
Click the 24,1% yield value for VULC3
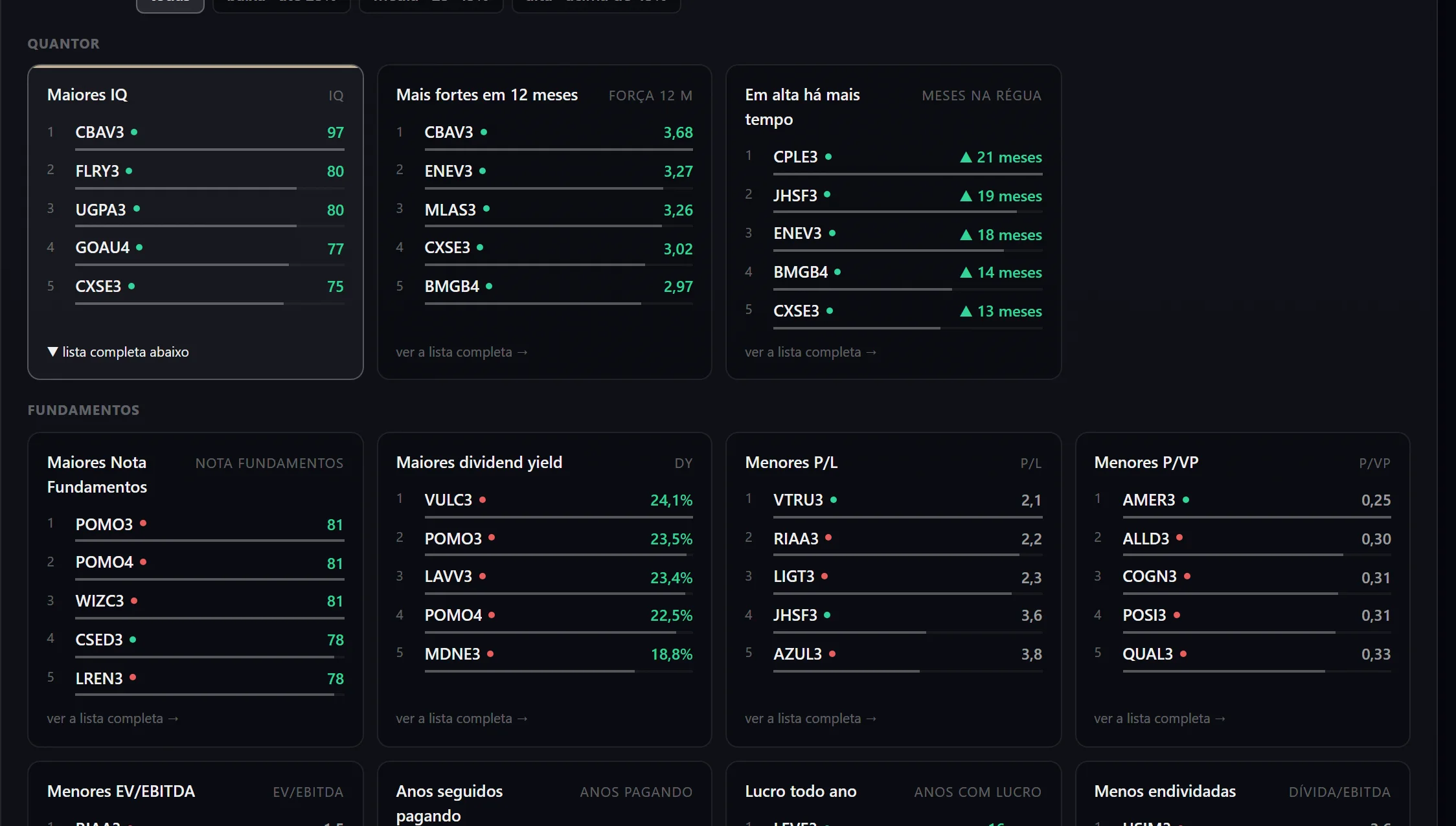(x=671, y=500)
